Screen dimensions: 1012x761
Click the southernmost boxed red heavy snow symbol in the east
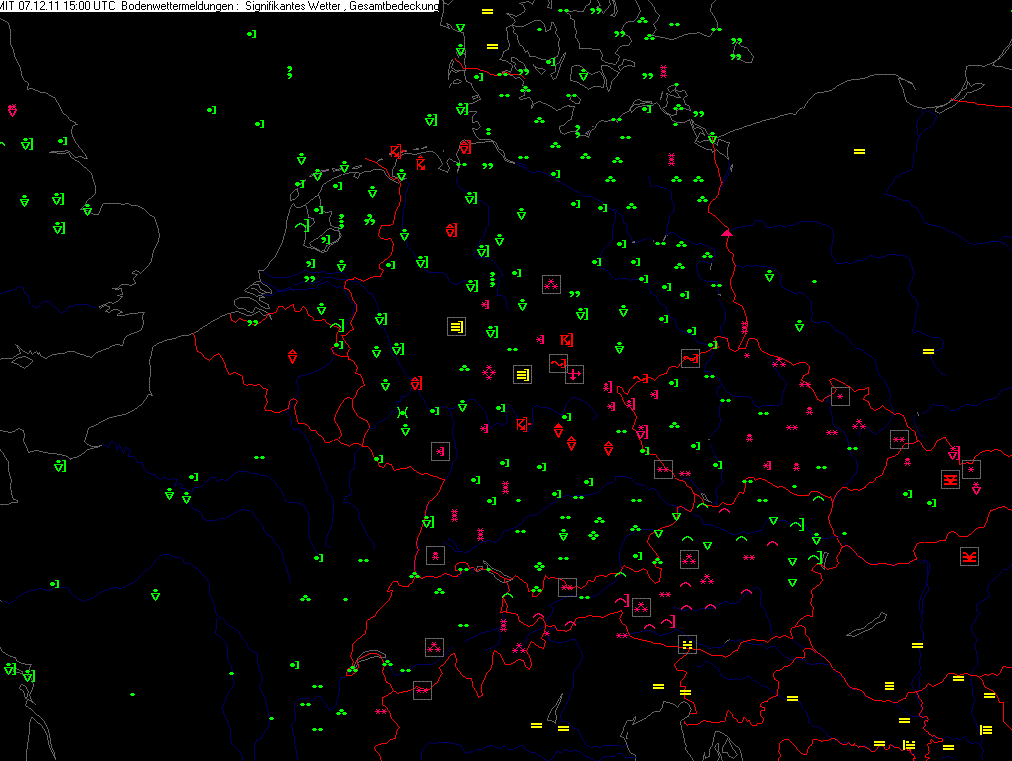pos(968,557)
